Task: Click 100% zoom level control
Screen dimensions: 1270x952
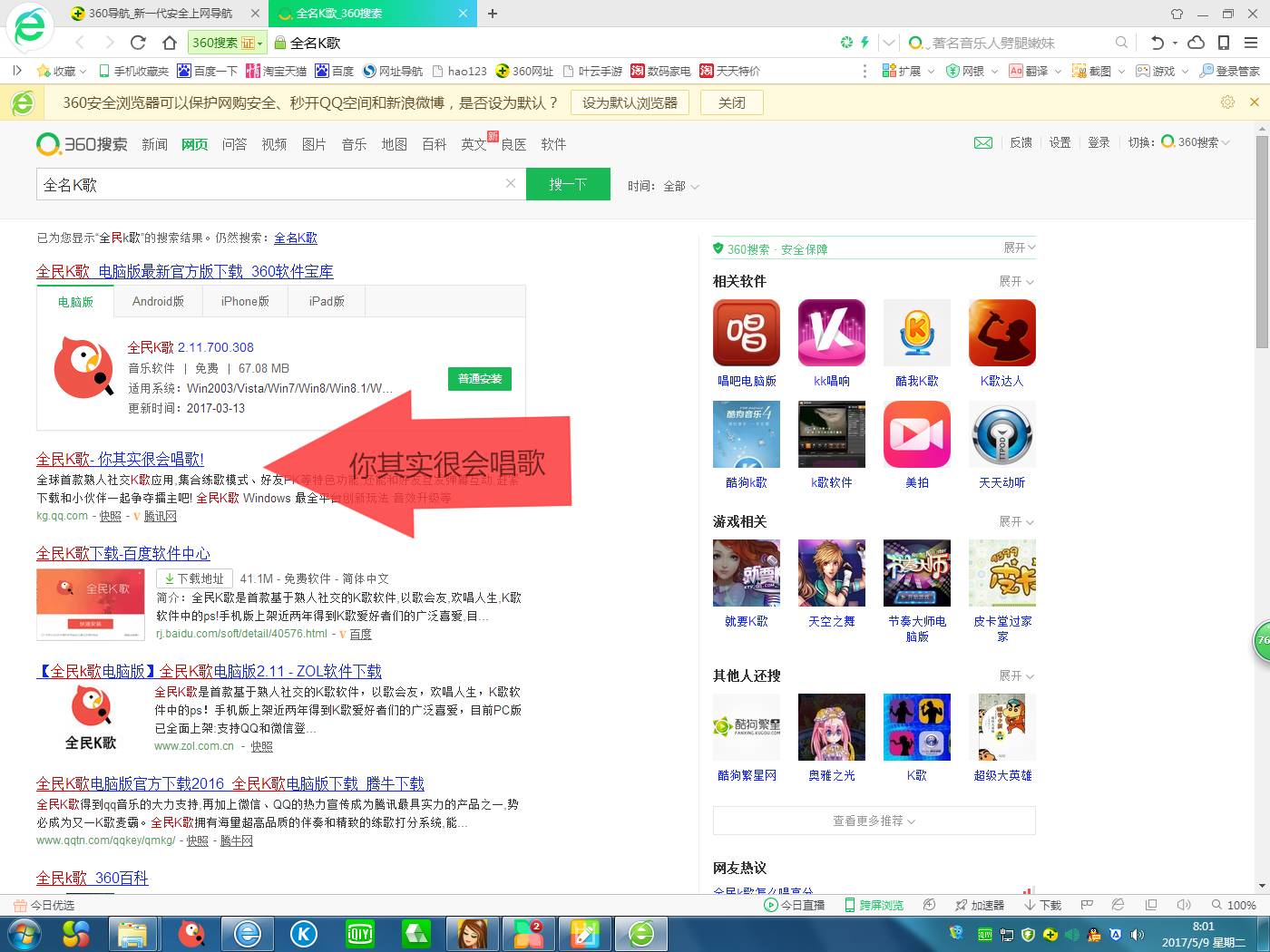Action: tap(1234, 905)
